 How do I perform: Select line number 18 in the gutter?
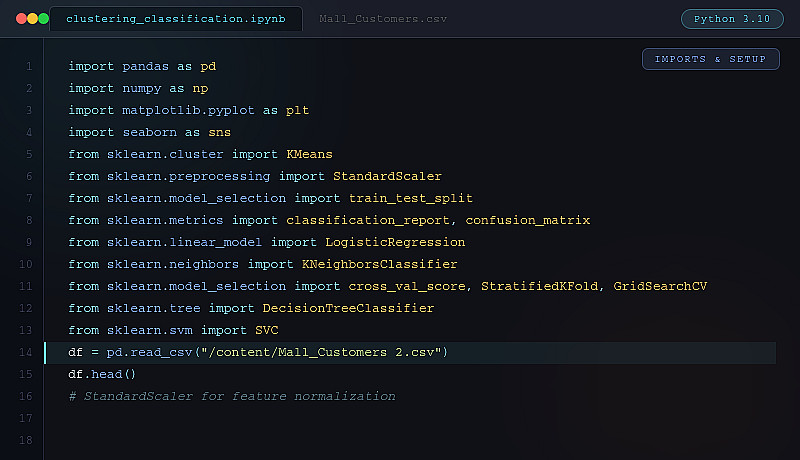(x=25, y=440)
